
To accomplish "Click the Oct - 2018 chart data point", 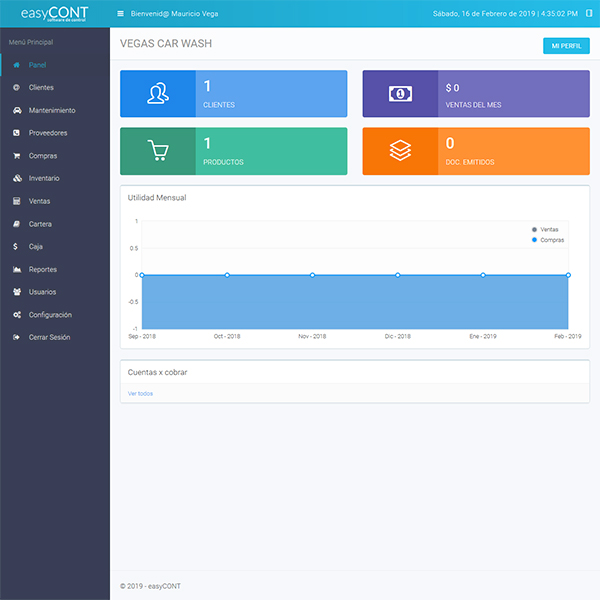I will click(227, 275).
